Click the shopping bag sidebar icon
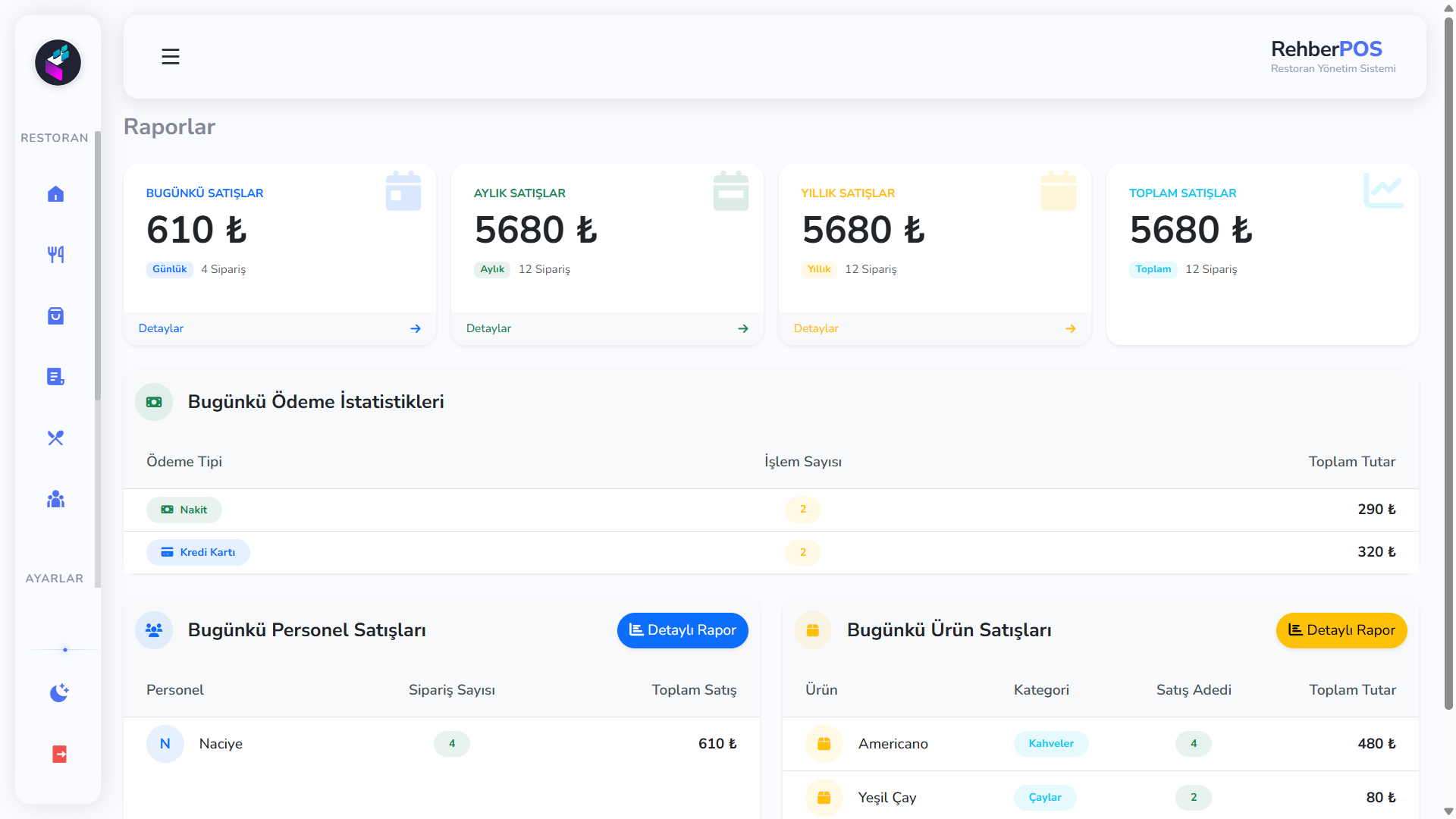Viewport: 1456px width, 819px height. point(55,315)
